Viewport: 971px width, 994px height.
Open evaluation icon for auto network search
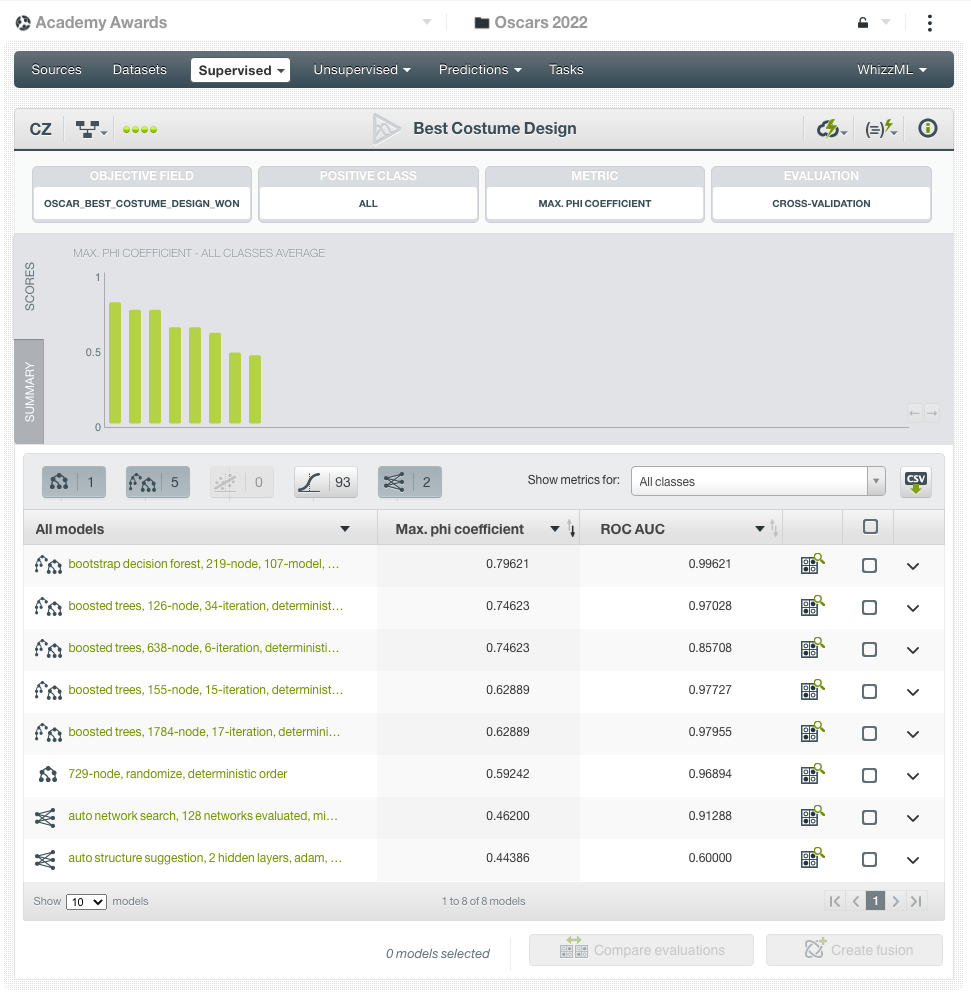tap(812, 817)
